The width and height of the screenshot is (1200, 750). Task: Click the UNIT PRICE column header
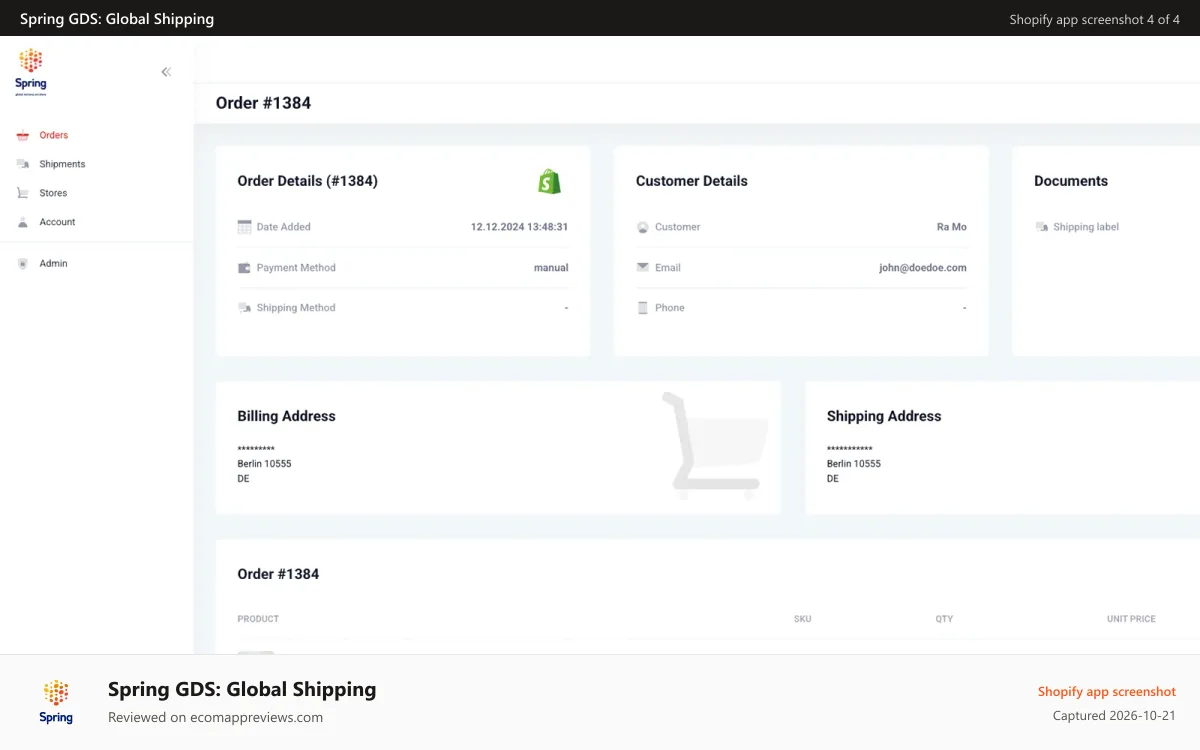1131,619
